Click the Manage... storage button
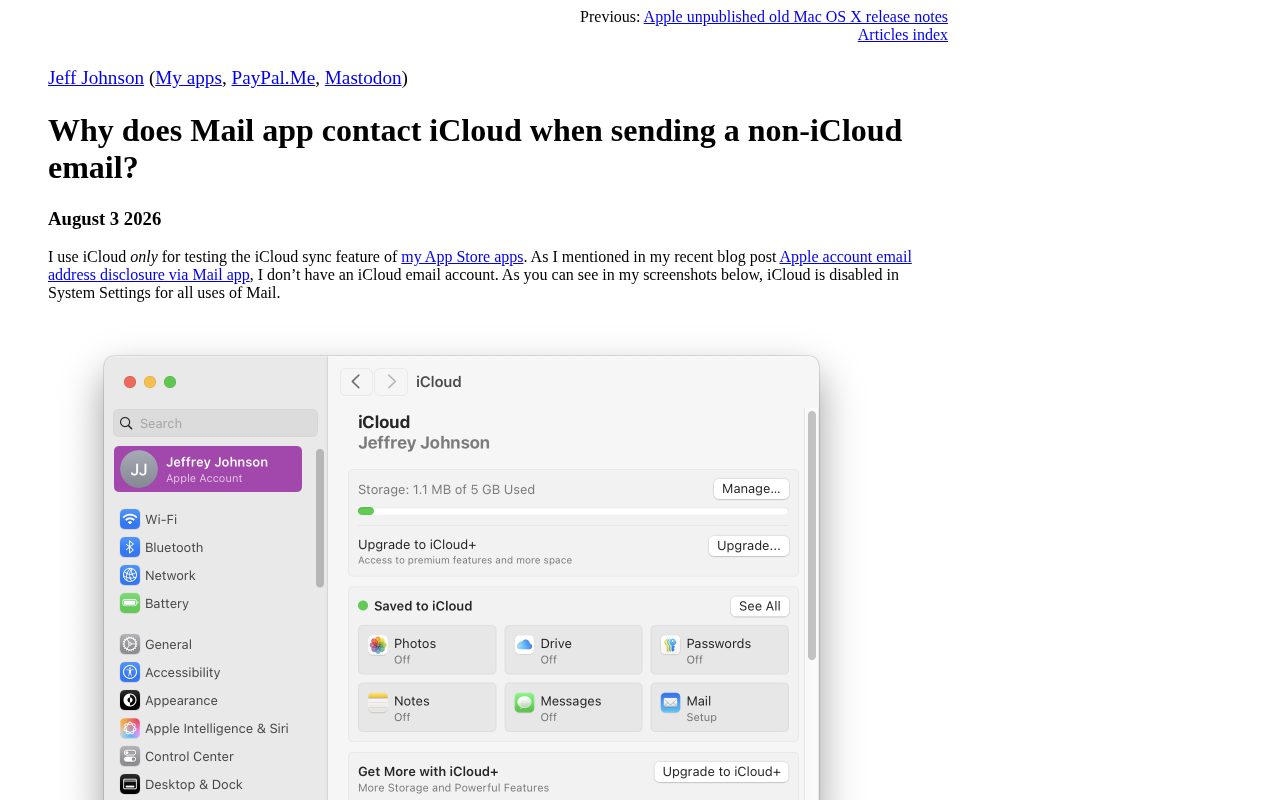The width and height of the screenshot is (1280, 800). pyautogui.click(x=751, y=489)
